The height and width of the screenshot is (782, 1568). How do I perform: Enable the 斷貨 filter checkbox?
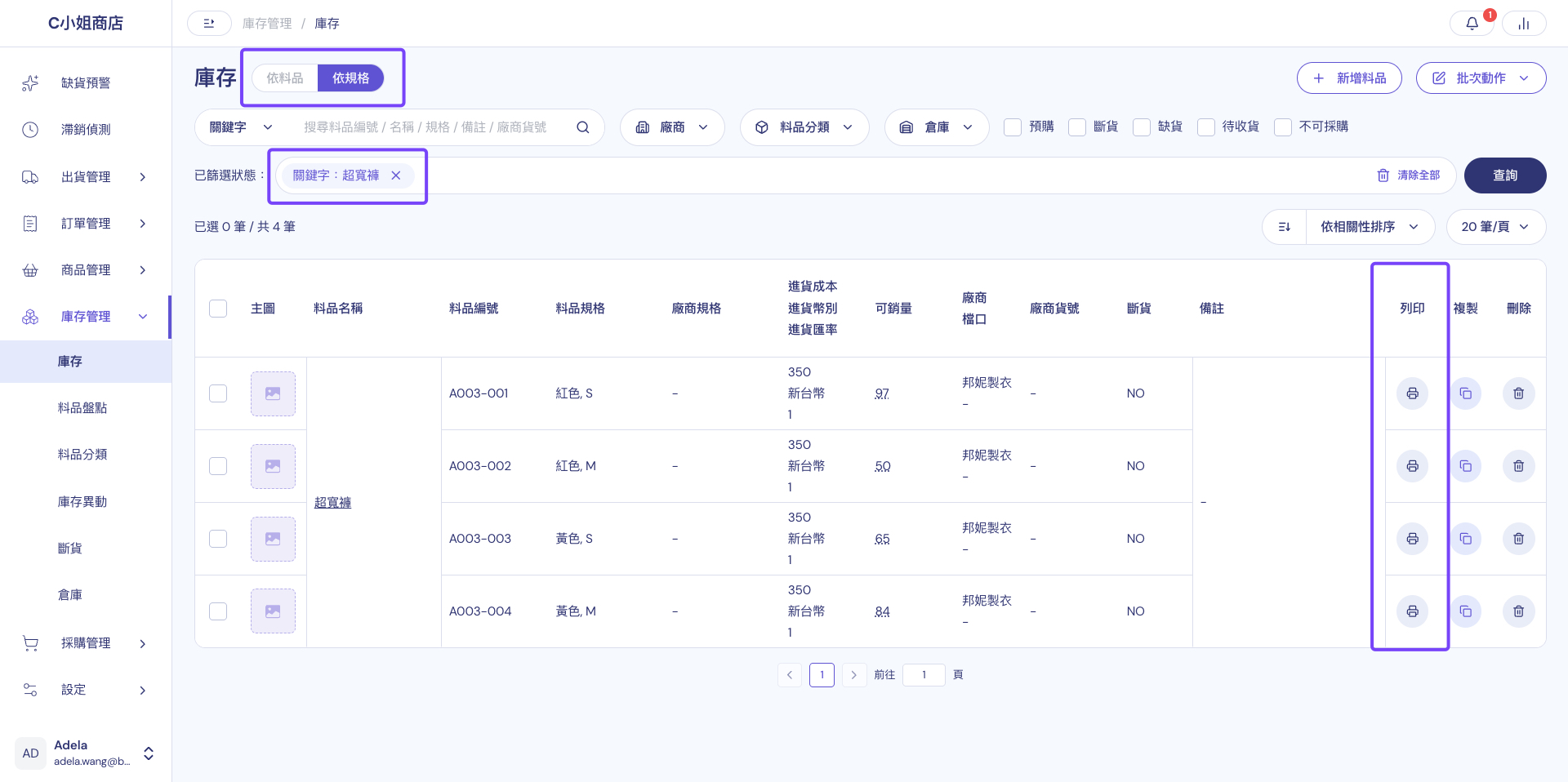tap(1077, 127)
